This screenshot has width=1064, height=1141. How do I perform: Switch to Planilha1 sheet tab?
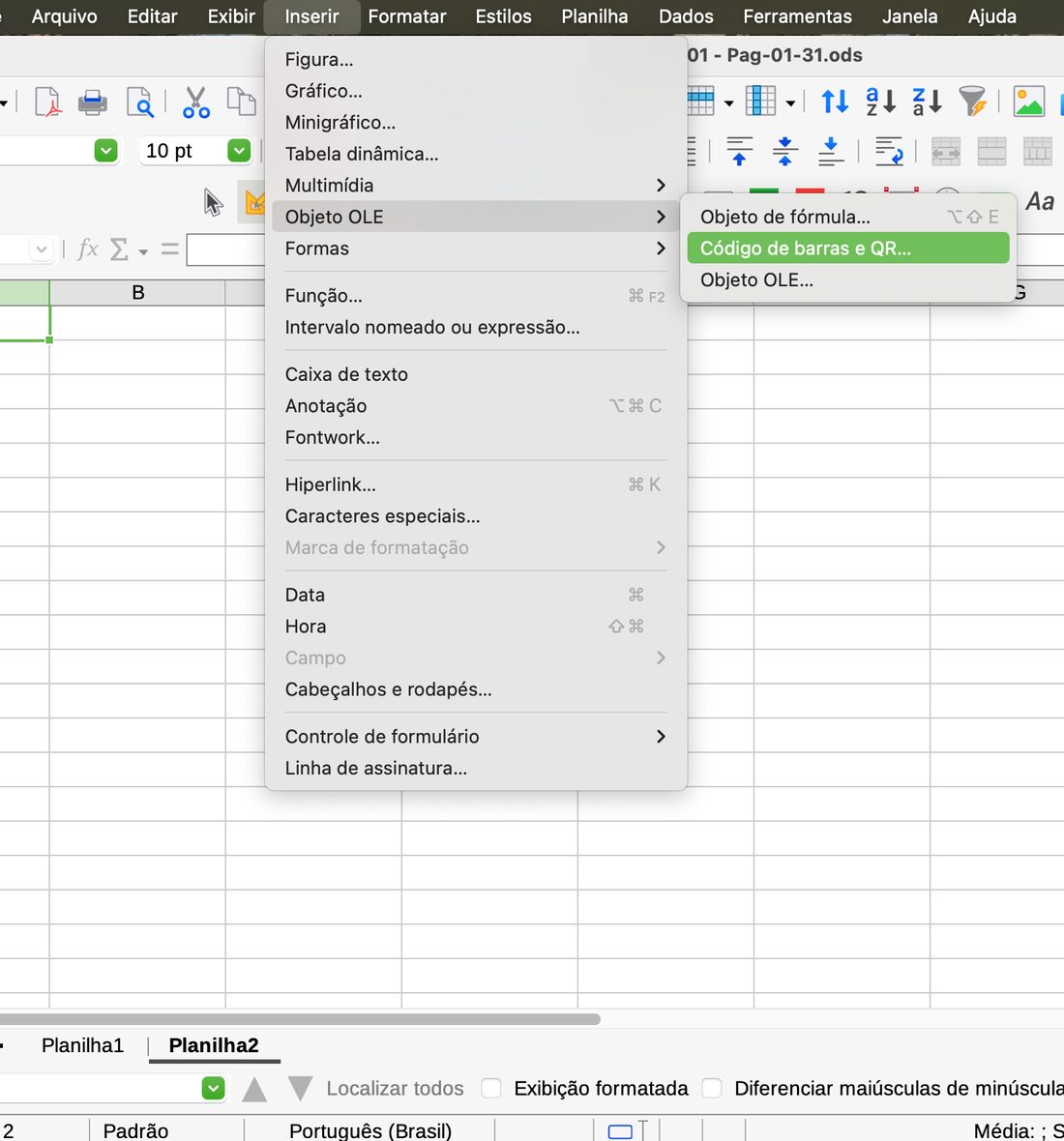pyautogui.click(x=82, y=1045)
